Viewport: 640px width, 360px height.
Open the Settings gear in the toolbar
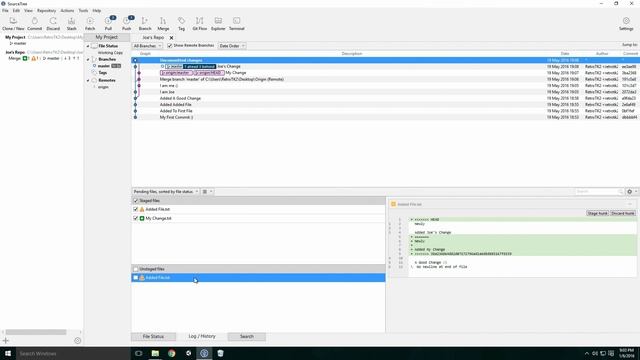click(x=626, y=24)
